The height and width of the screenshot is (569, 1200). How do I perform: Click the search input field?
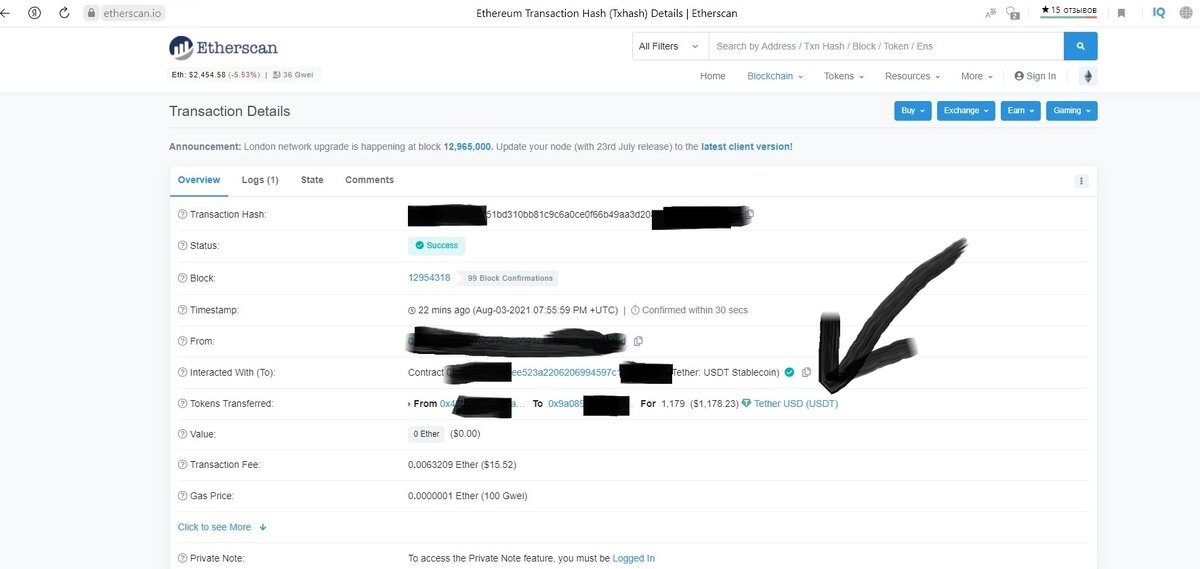click(x=886, y=46)
